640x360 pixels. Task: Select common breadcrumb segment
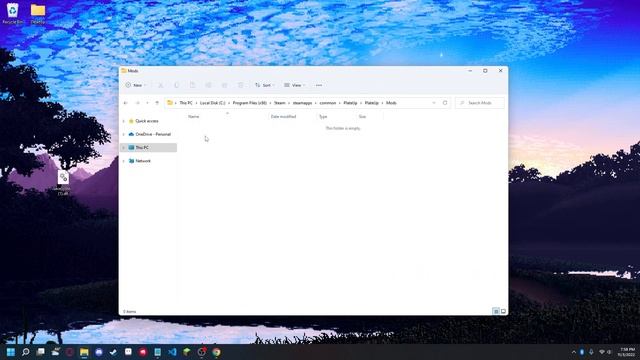click(328, 103)
